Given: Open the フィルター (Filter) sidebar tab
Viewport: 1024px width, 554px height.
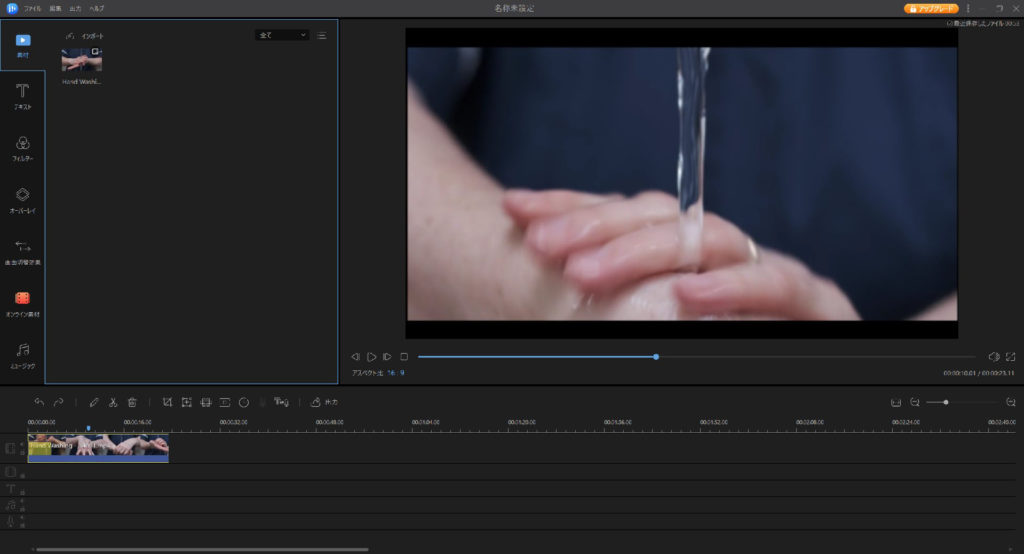Looking at the screenshot, I should 23,148.
